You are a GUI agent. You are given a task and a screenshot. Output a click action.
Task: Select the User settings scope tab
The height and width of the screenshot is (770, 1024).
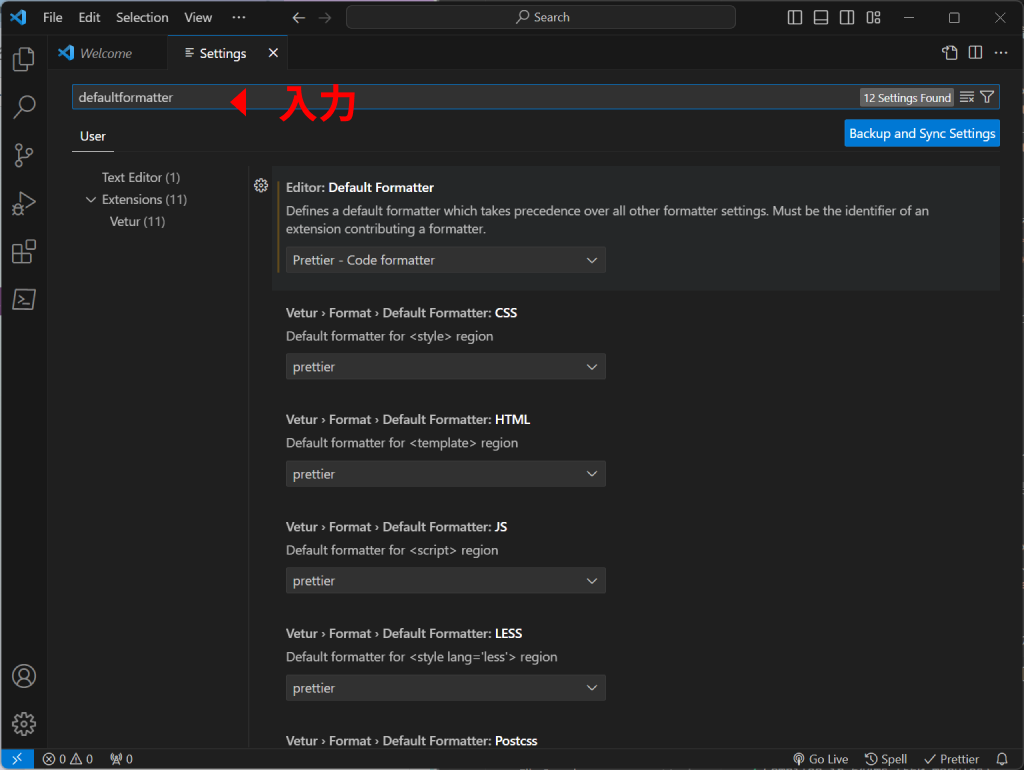[93, 136]
